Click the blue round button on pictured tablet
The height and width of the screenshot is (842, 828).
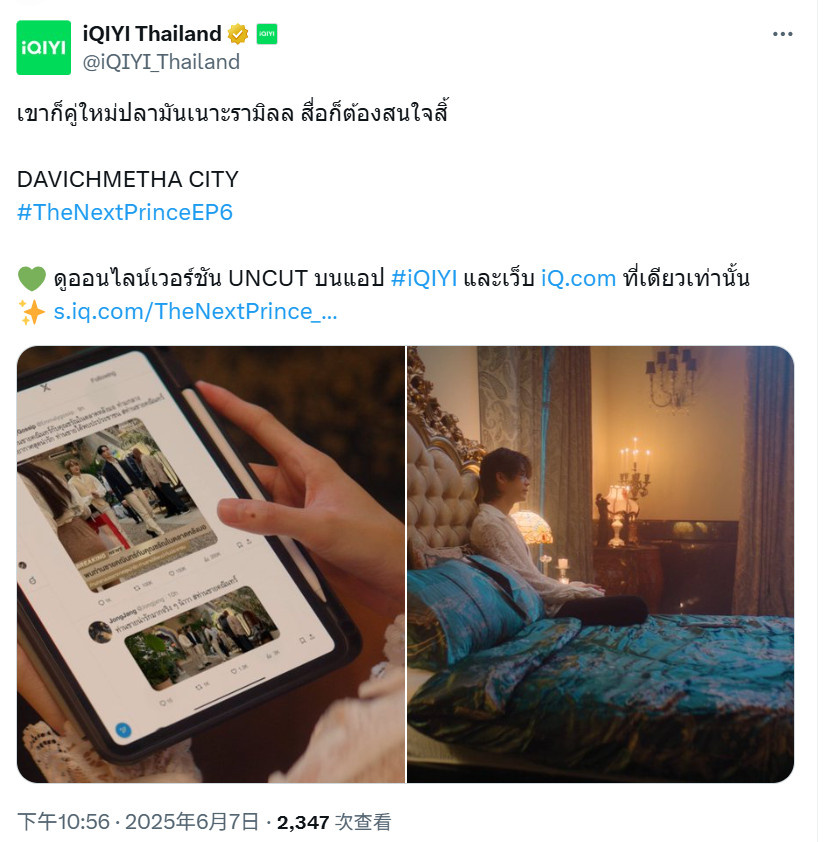point(124,730)
